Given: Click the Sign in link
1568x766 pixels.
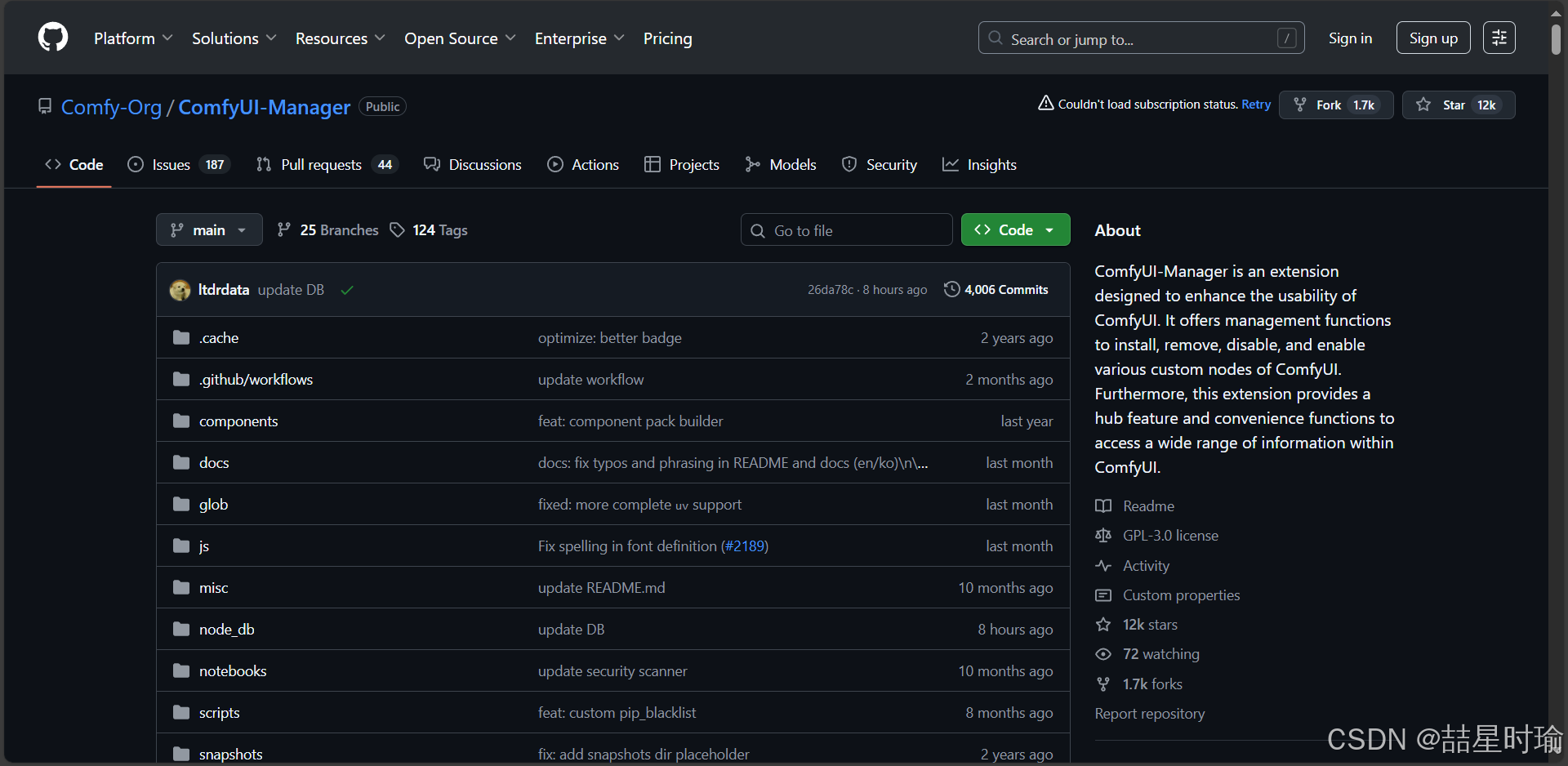Looking at the screenshot, I should 1350,38.
